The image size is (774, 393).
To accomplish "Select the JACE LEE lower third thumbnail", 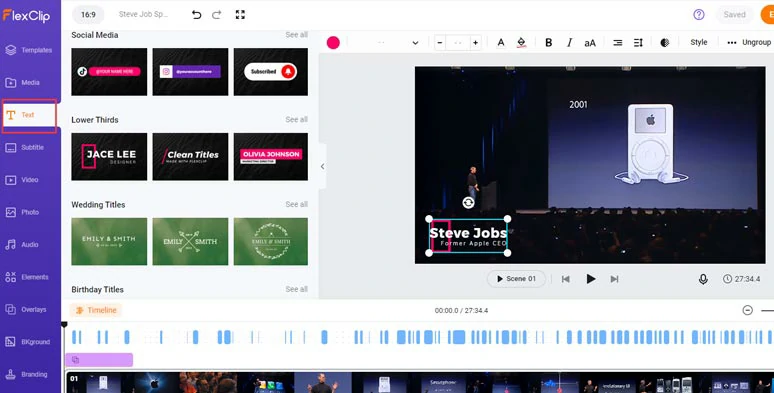I will (109, 157).
